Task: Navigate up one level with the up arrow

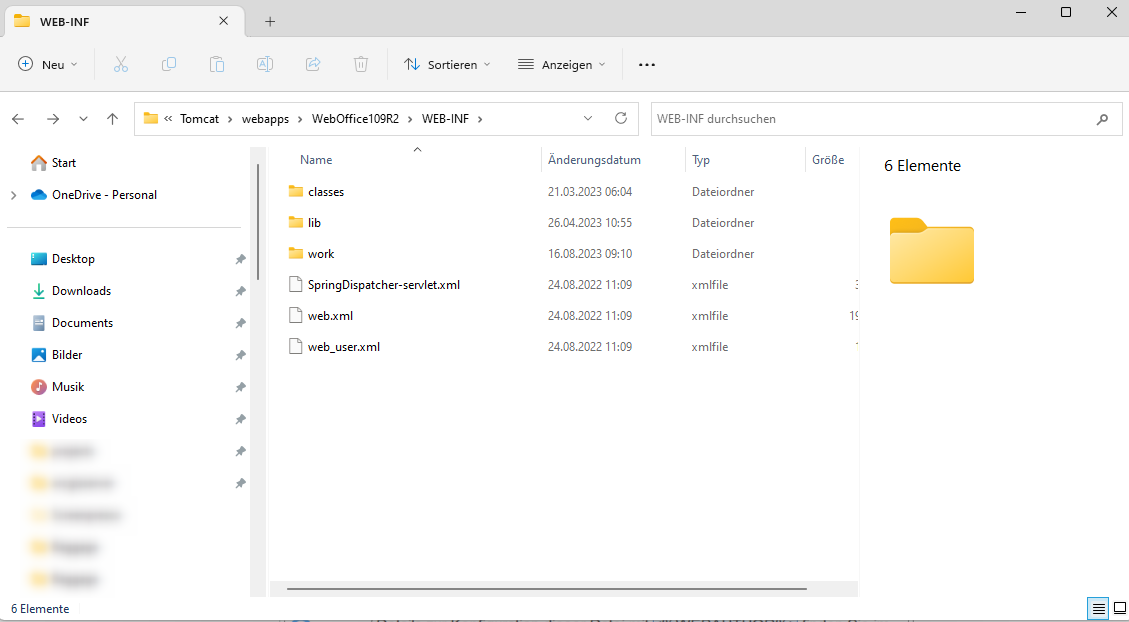Action: click(112, 118)
